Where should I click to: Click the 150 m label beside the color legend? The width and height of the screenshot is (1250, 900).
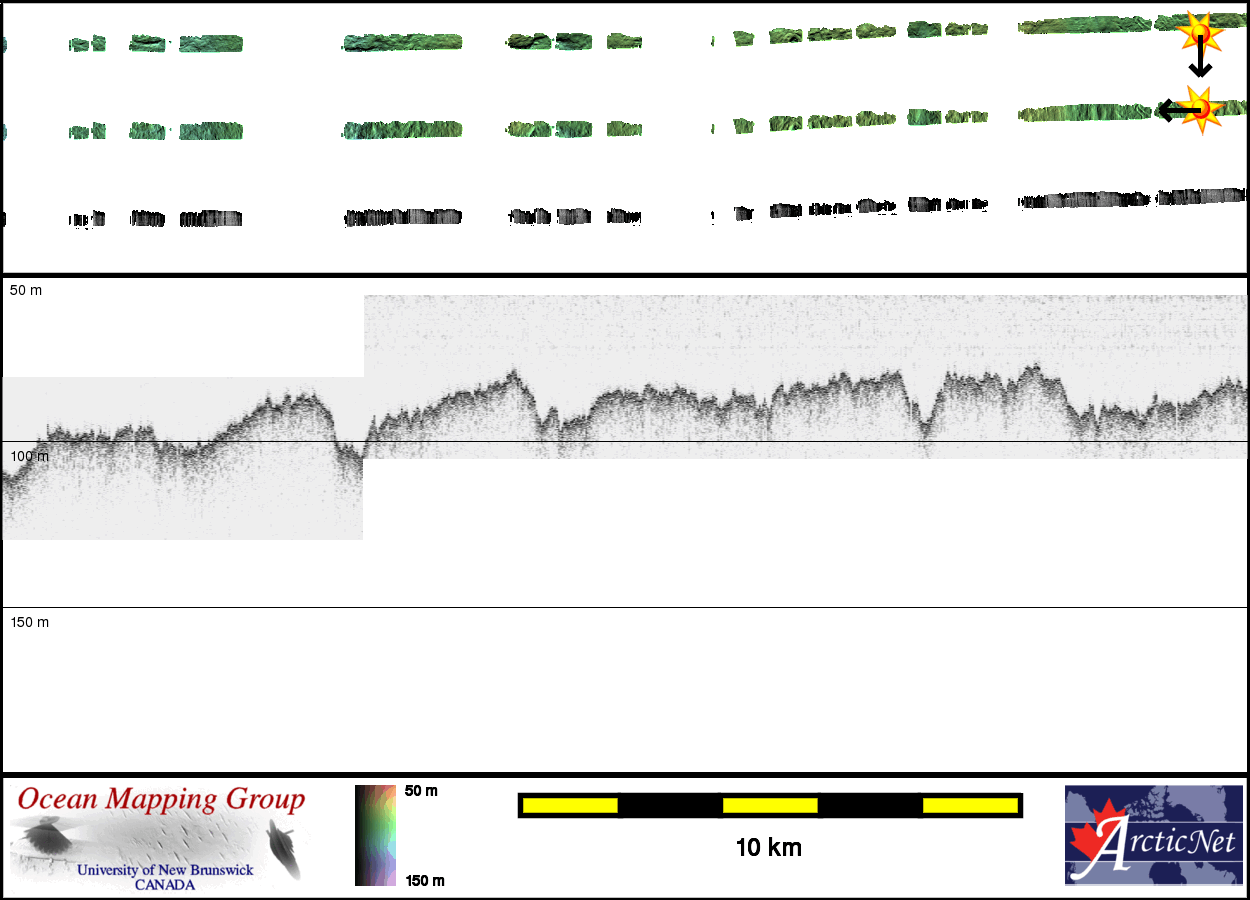(x=424, y=880)
